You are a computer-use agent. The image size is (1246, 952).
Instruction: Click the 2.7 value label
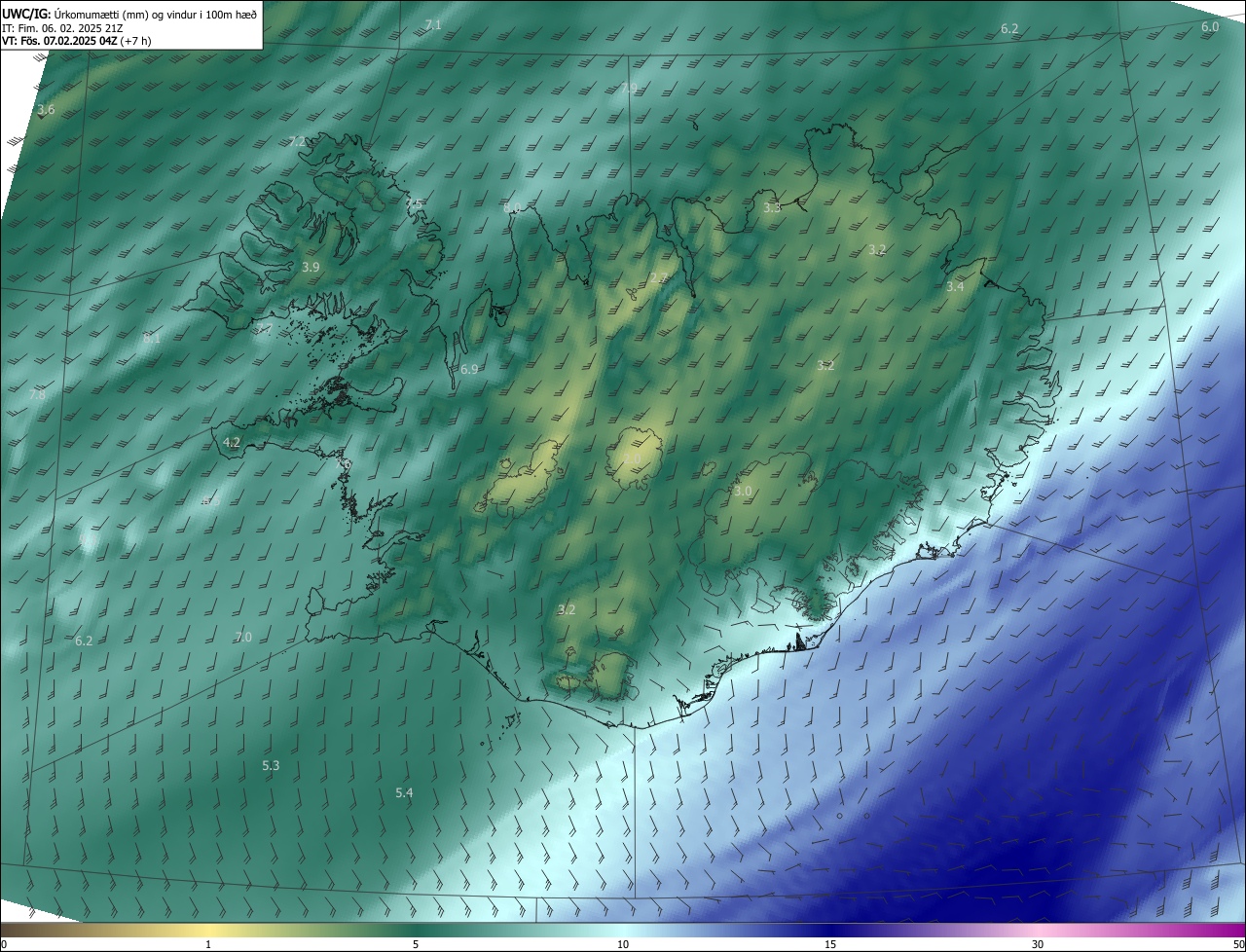click(x=659, y=279)
